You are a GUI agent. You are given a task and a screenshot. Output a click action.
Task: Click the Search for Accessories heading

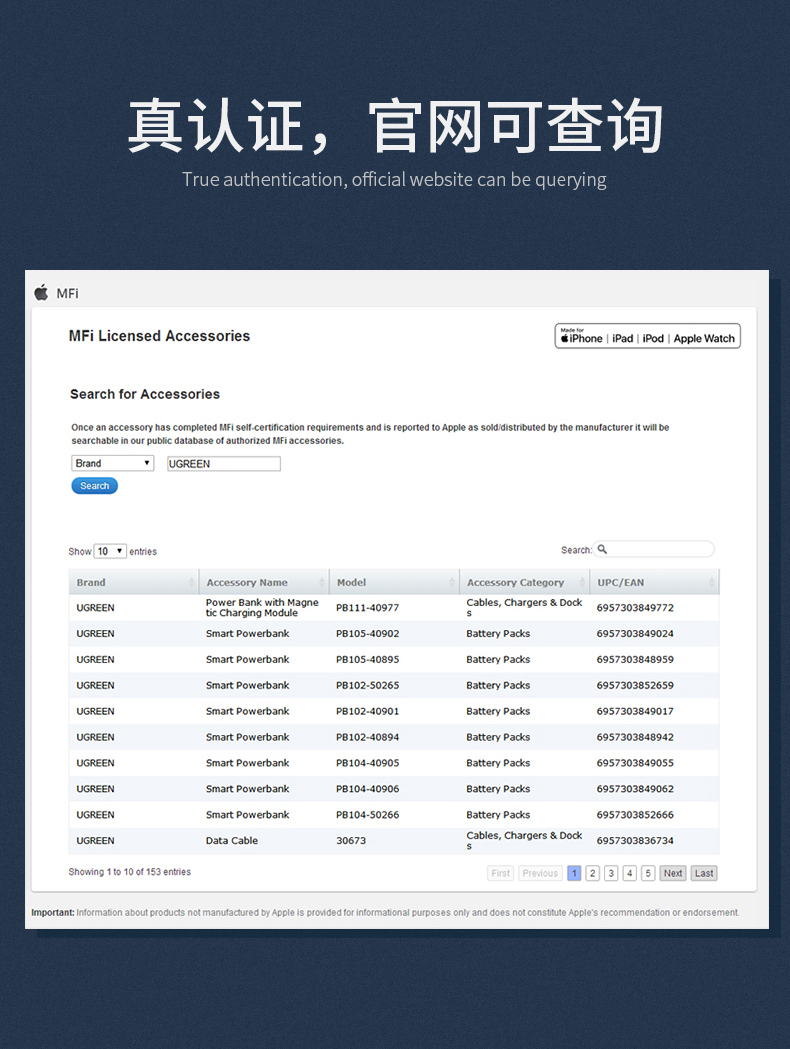click(x=145, y=394)
